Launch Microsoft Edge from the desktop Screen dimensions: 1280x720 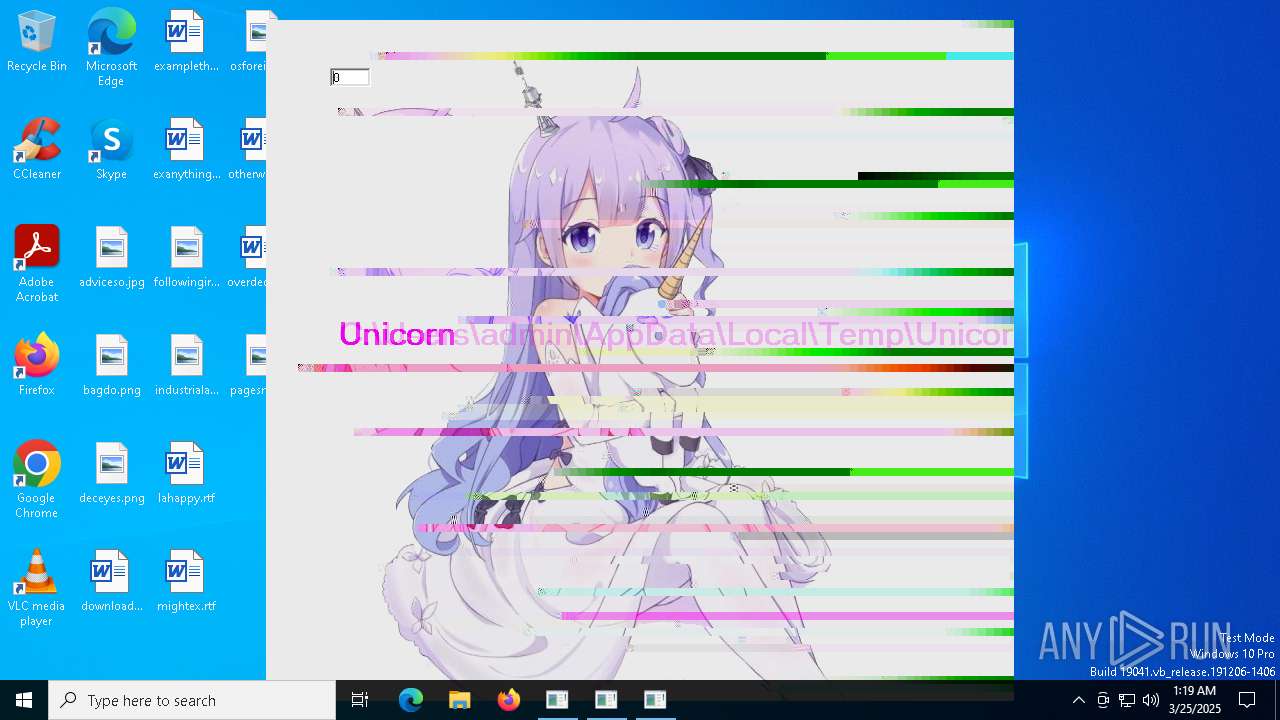click(x=111, y=48)
